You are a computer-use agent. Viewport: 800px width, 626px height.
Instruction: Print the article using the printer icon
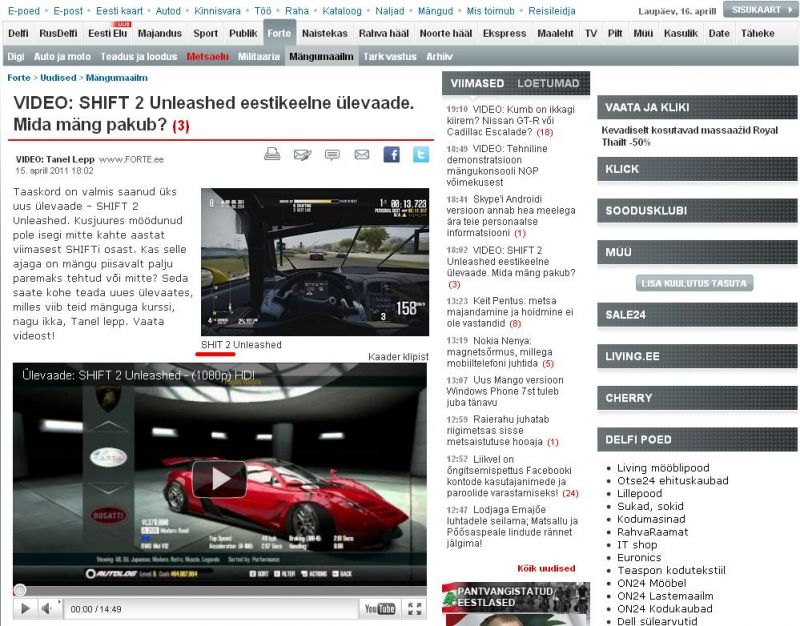coord(272,154)
